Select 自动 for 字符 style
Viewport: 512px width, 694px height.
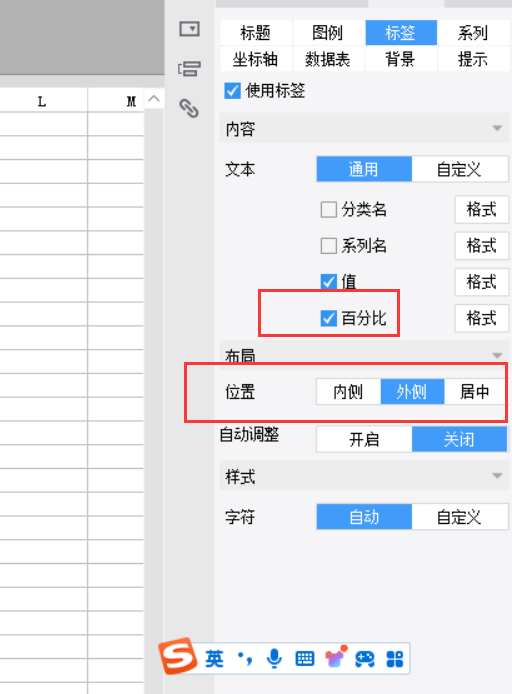coord(364,517)
